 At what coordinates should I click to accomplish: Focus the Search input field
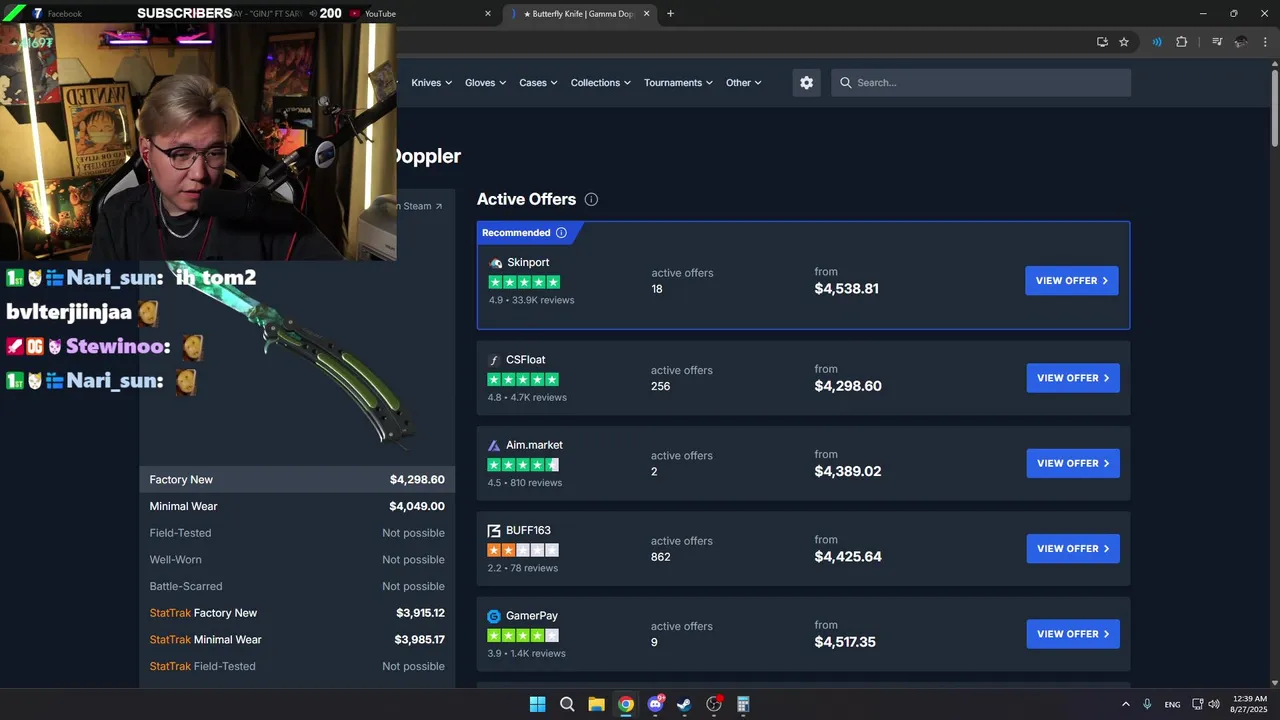click(x=981, y=83)
